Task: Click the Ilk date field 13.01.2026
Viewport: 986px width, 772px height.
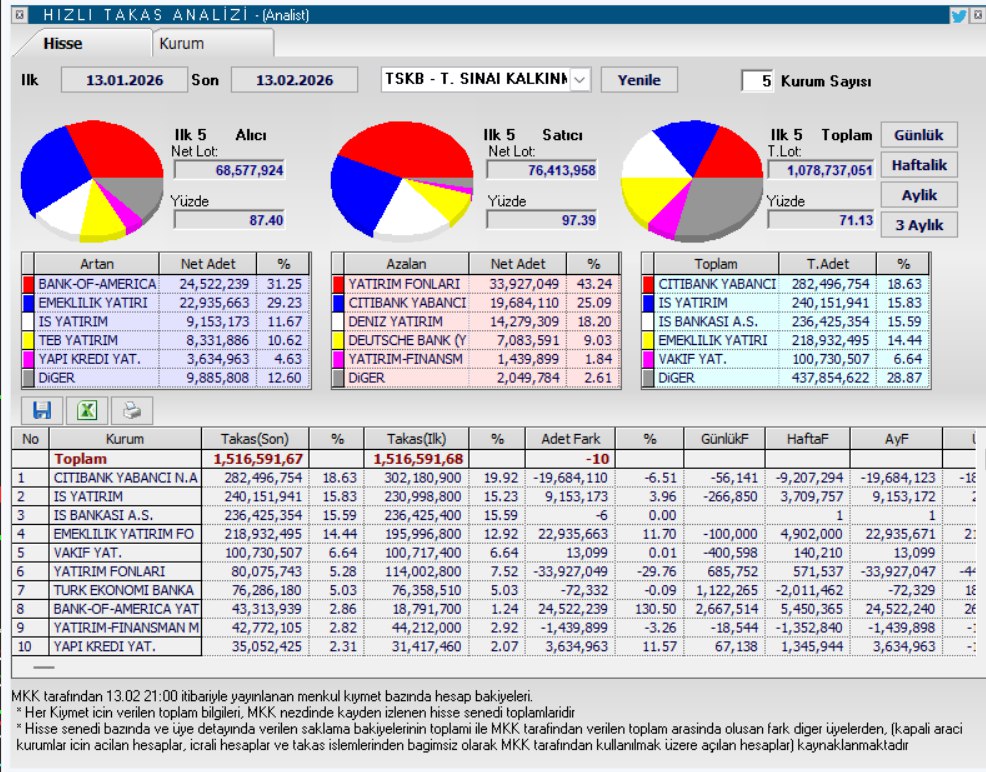Action: tap(124, 80)
